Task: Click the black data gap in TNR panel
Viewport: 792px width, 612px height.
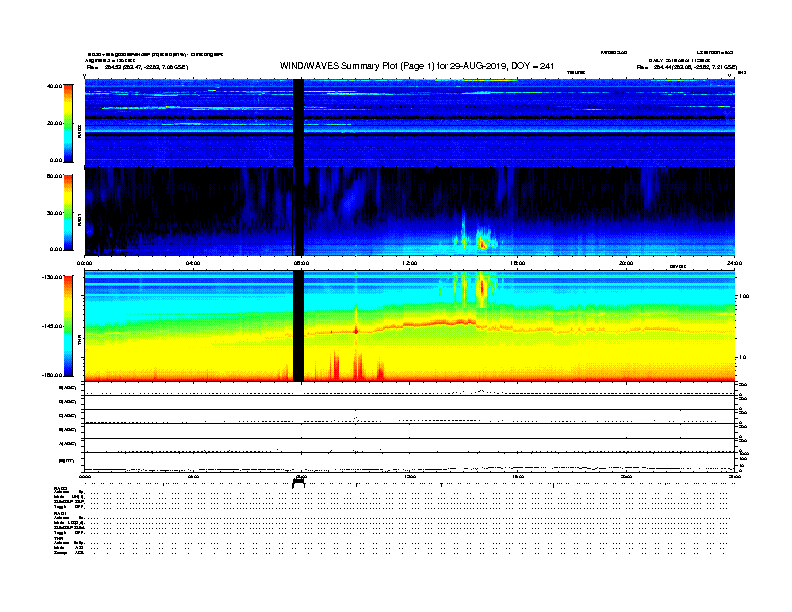Action: click(x=299, y=326)
